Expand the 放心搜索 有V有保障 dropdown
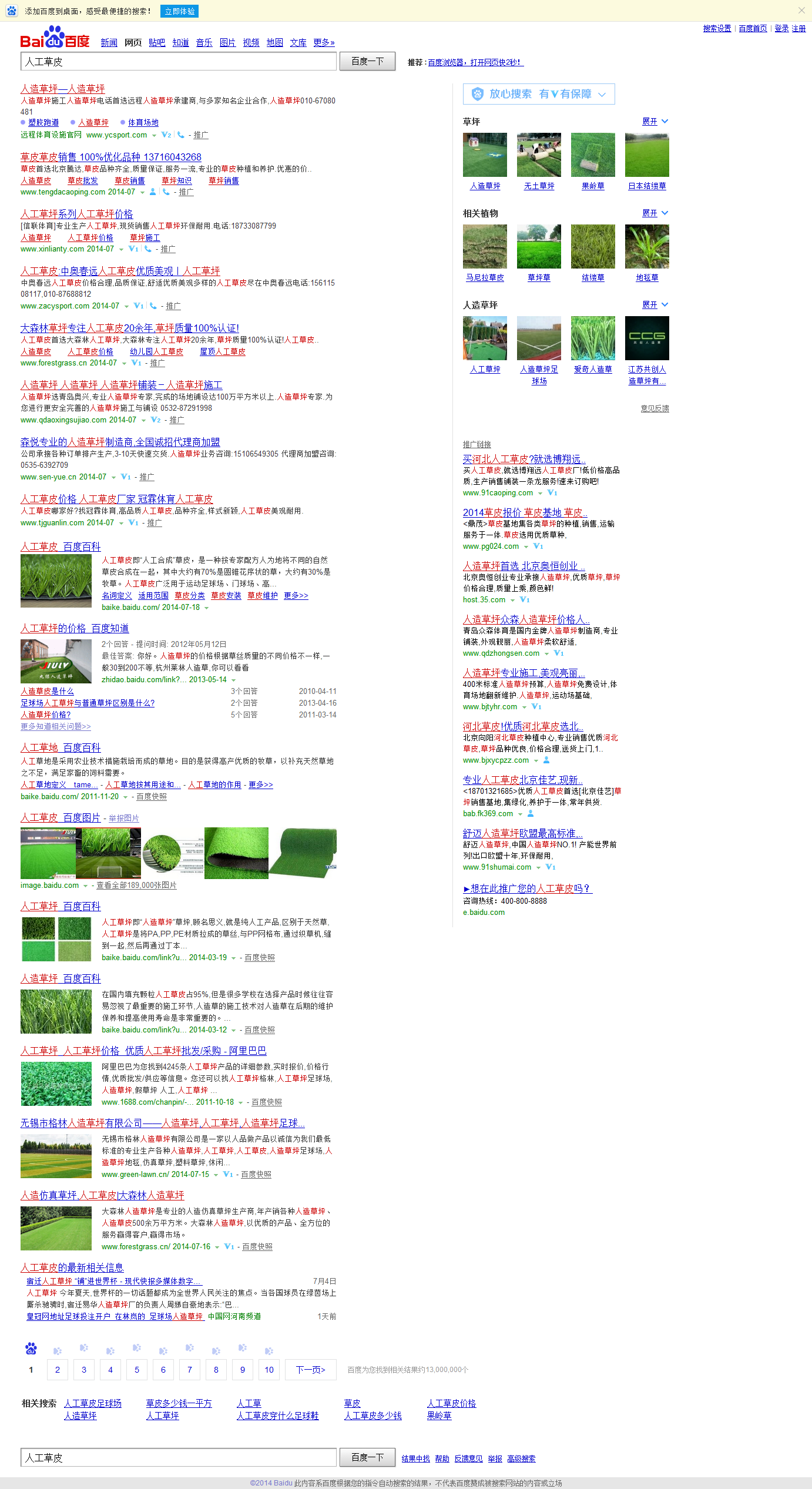Viewport: 812px width, 1489px height. tap(602, 94)
